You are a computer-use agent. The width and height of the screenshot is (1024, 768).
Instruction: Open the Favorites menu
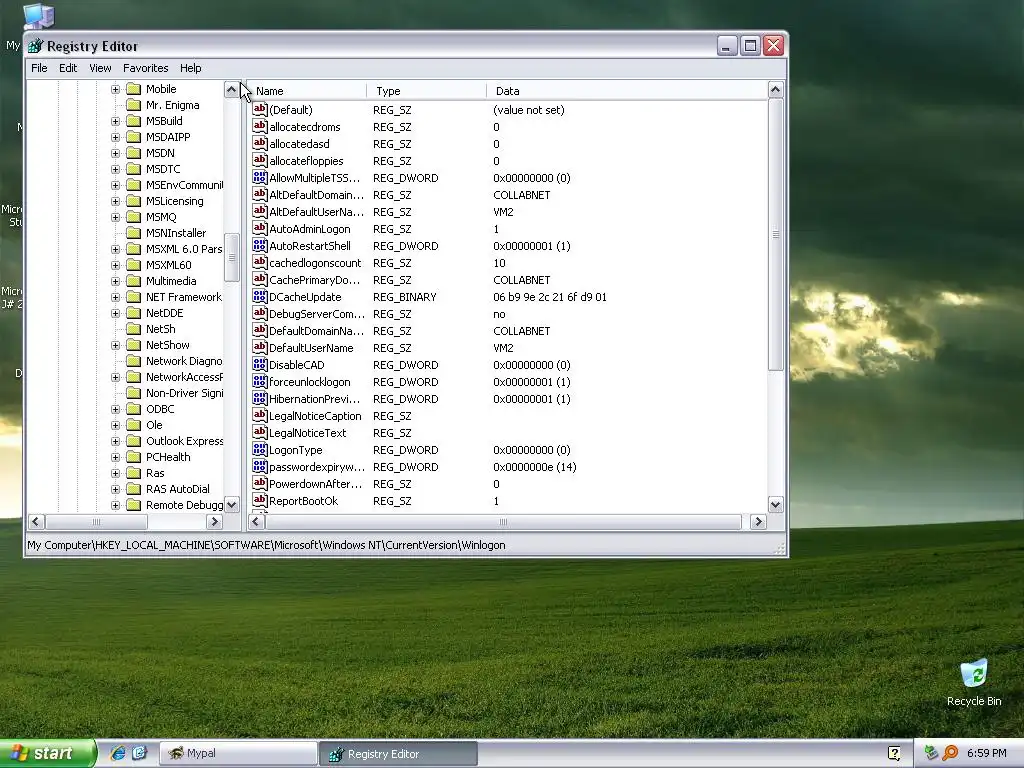[146, 68]
